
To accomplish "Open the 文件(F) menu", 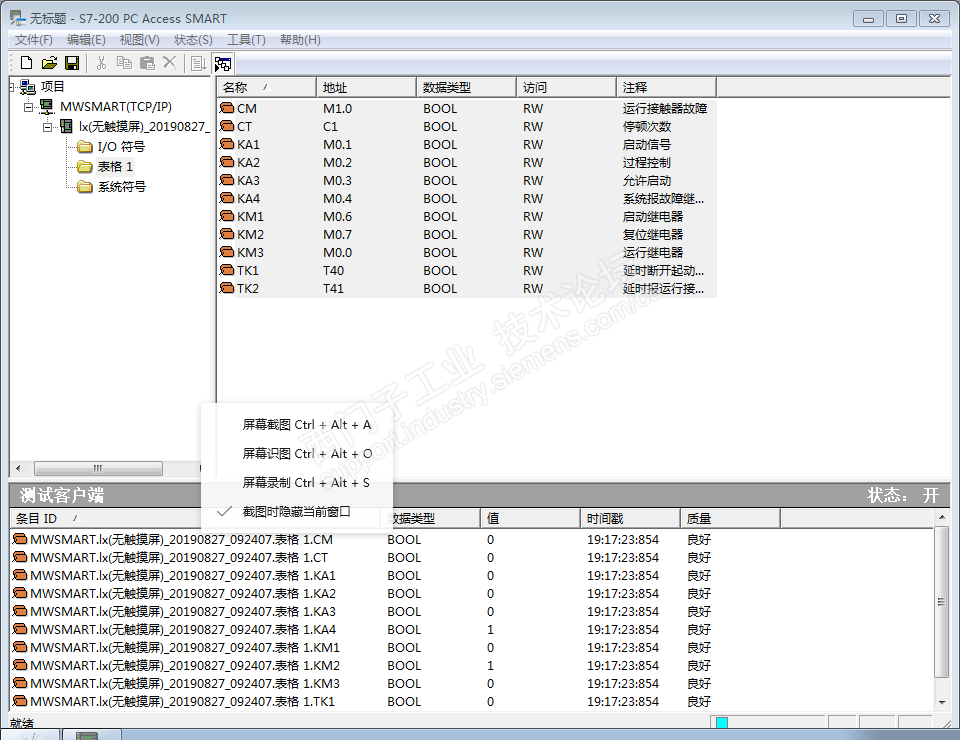I will tap(34, 40).
